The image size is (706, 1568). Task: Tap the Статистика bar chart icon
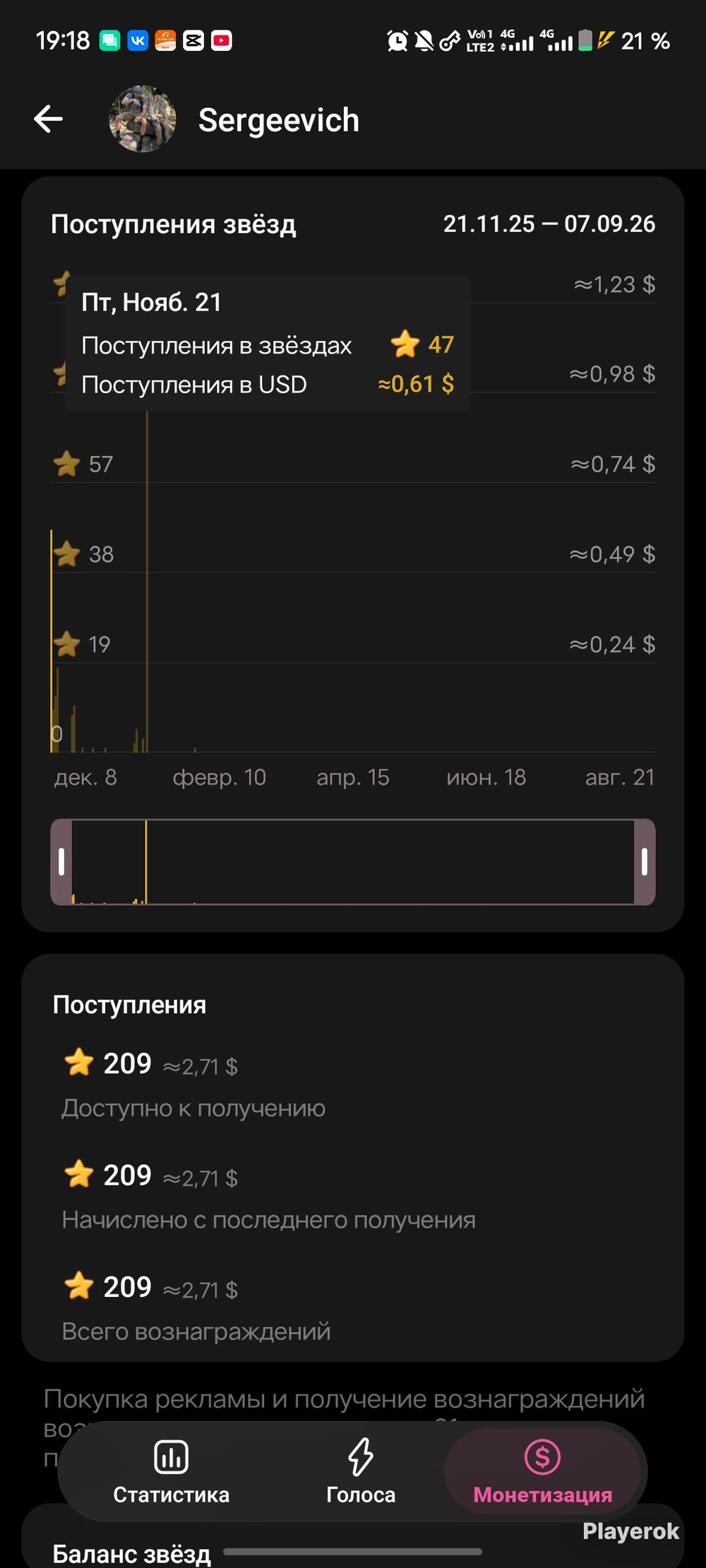pos(171,1457)
